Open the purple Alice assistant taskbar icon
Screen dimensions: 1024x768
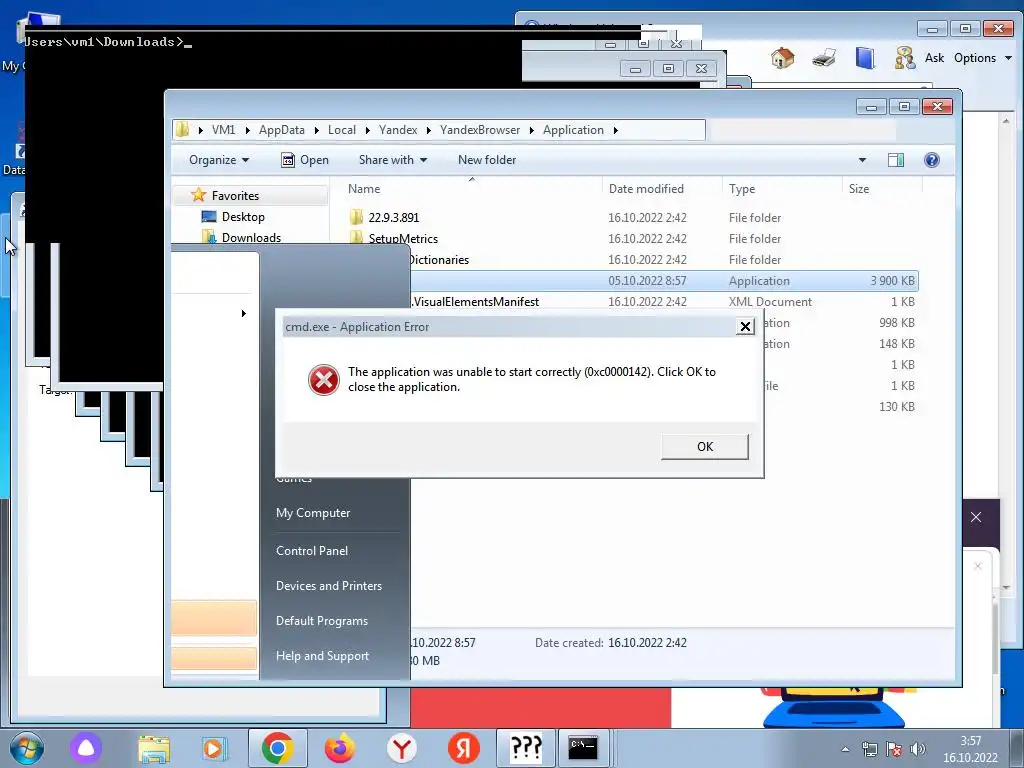pos(86,748)
